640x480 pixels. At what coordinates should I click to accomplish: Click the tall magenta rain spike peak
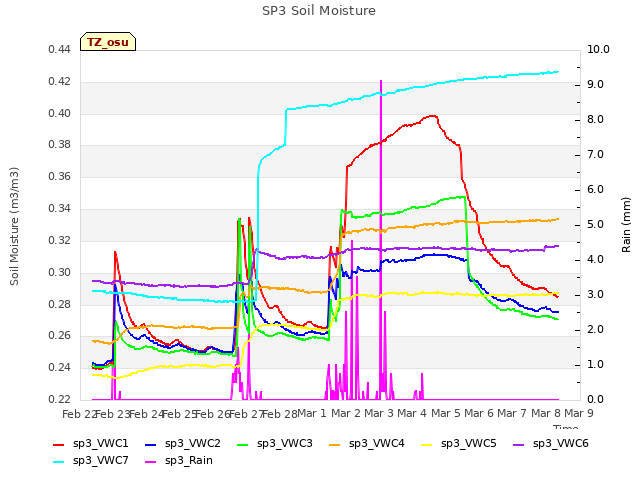click(x=381, y=81)
